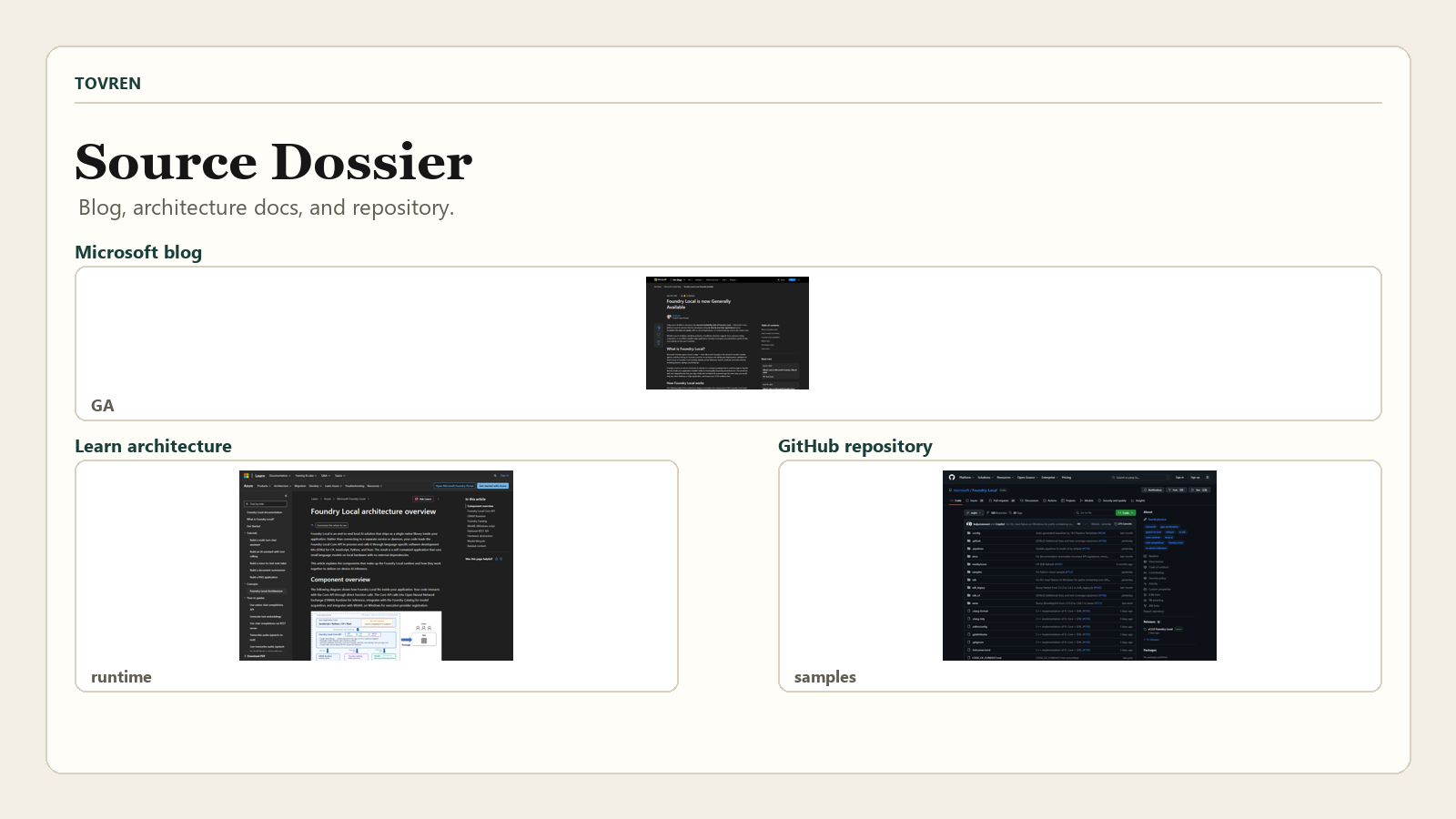Click the 'TOVREN' header label
Screen dimensions: 1456x819
click(x=107, y=84)
